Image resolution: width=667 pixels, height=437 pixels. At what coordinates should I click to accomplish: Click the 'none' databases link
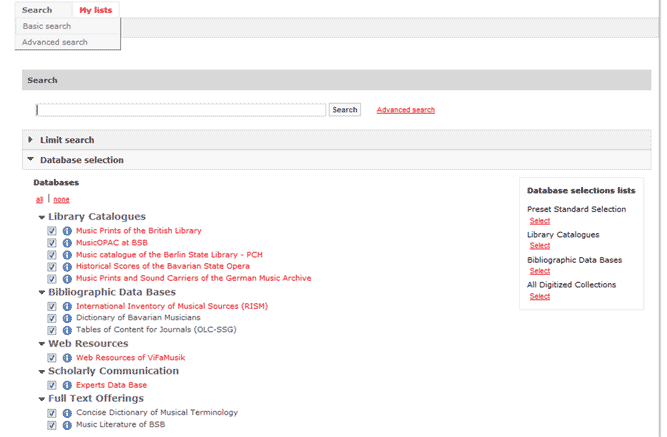(61, 200)
